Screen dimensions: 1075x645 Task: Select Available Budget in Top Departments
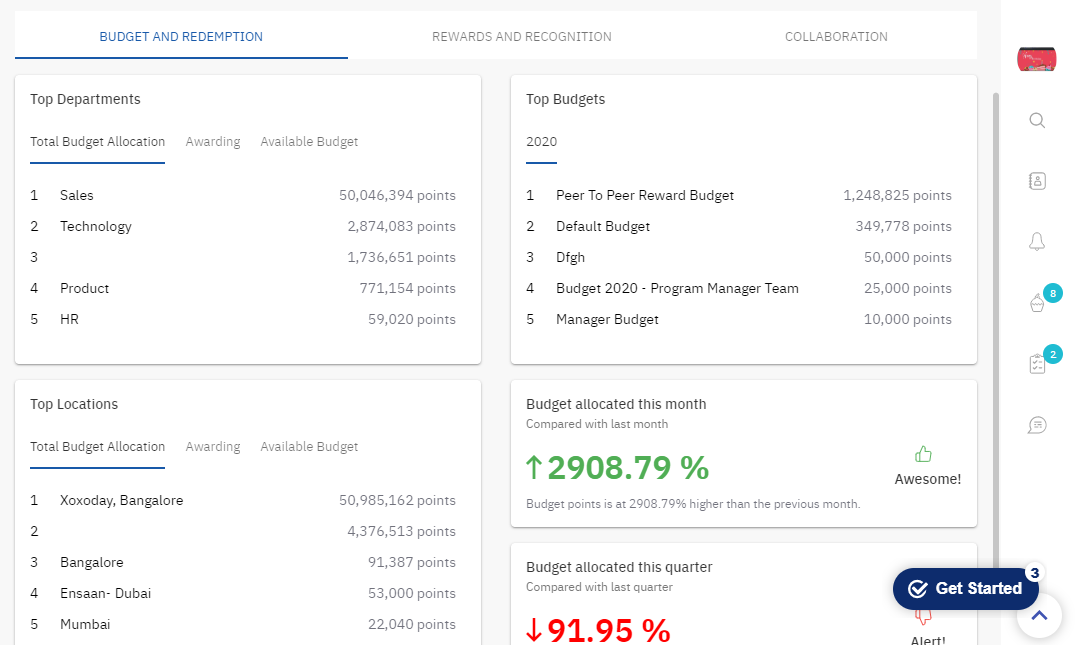coord(309,142)
